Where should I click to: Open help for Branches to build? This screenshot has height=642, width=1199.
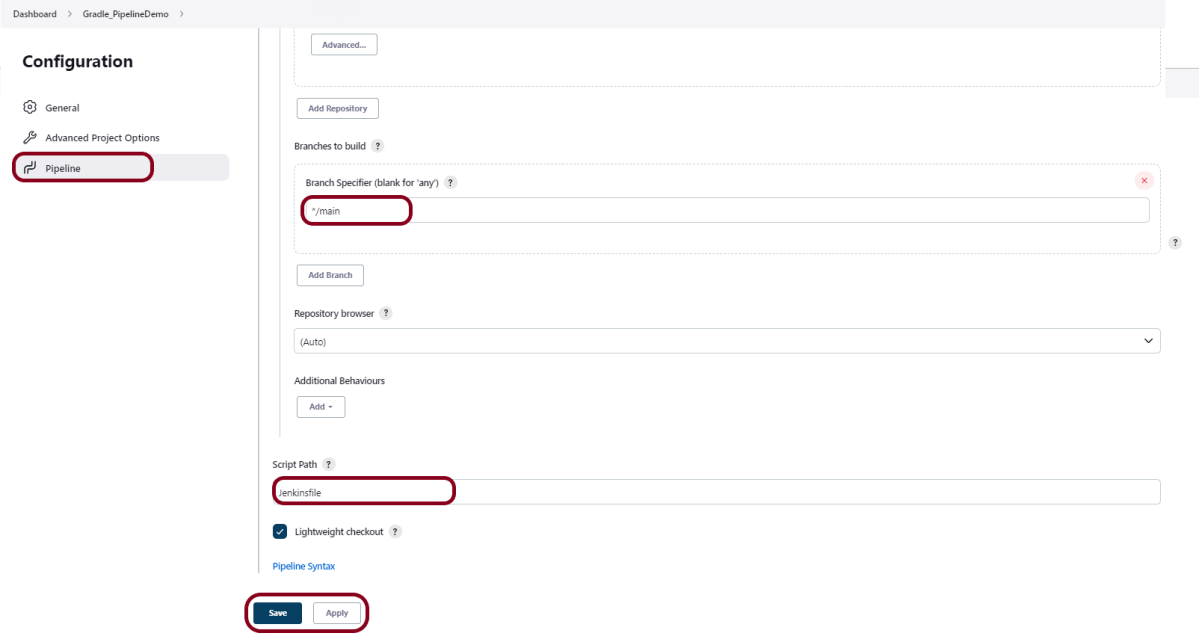[x=377, y=146]
